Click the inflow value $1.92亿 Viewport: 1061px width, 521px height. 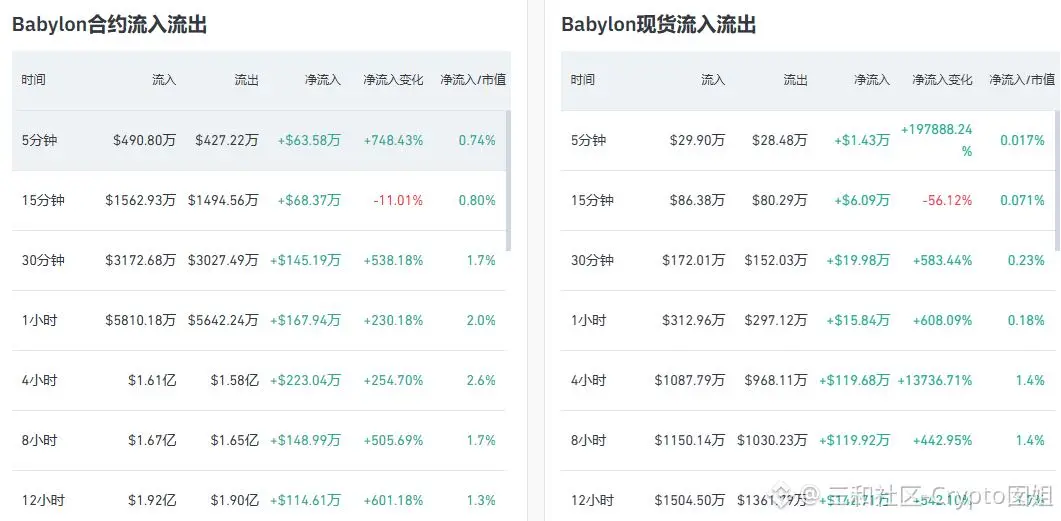pyautogui.click(x=152, y=501)
